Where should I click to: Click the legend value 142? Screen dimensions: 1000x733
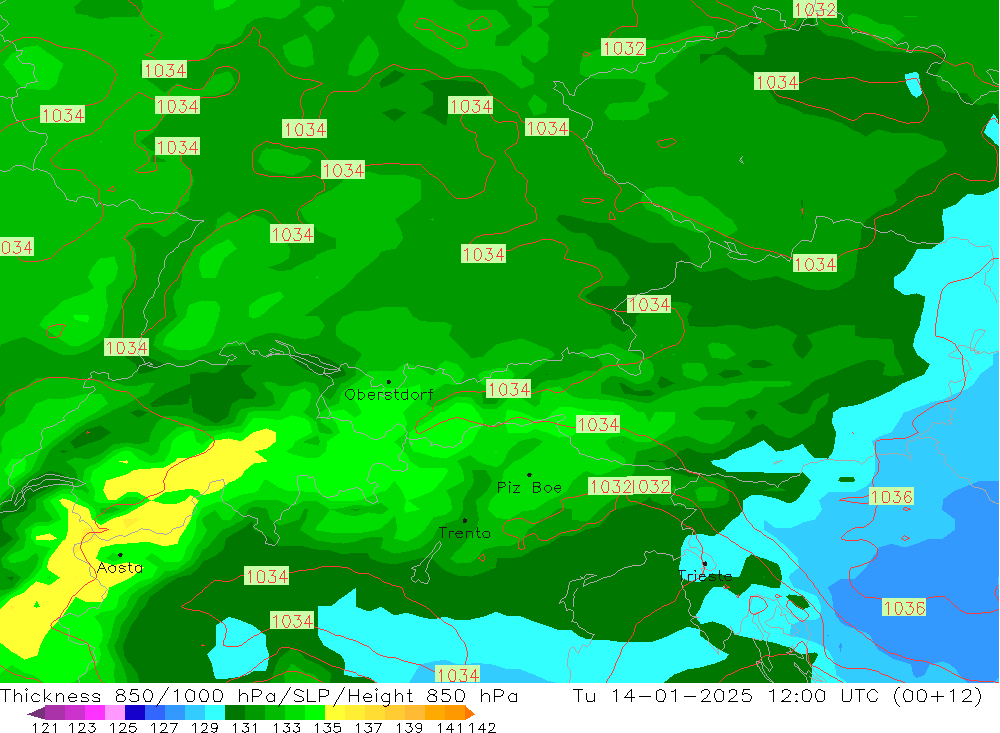point(482,727)
